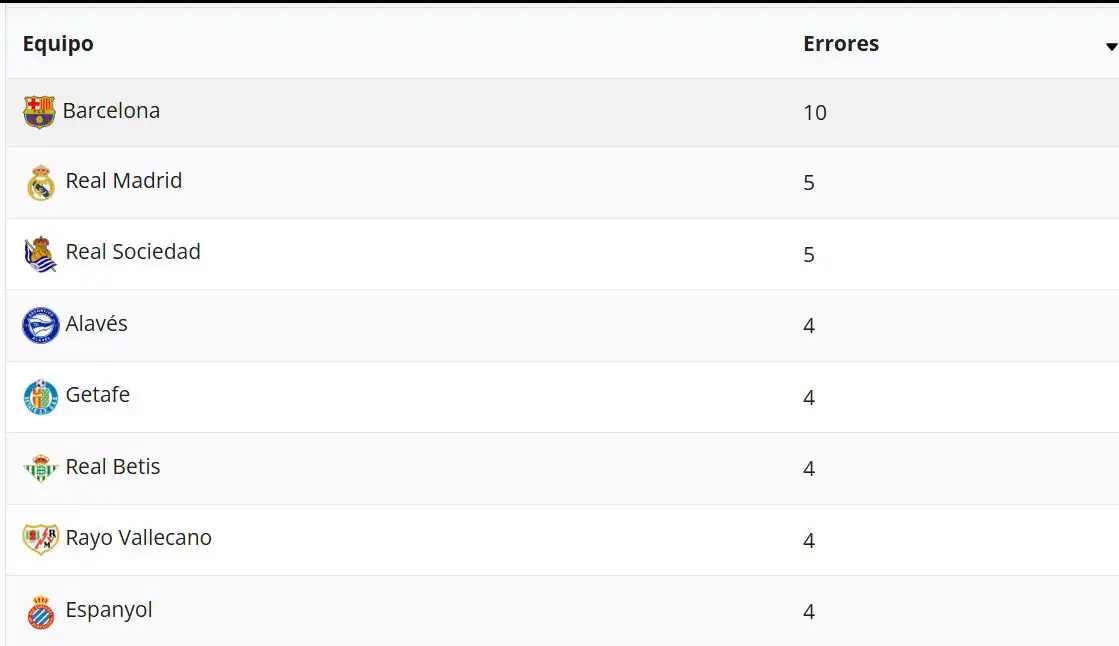The image size is (1119, 646).
Task: Click the Barcelona club crest icon
Action: (39, 112)
